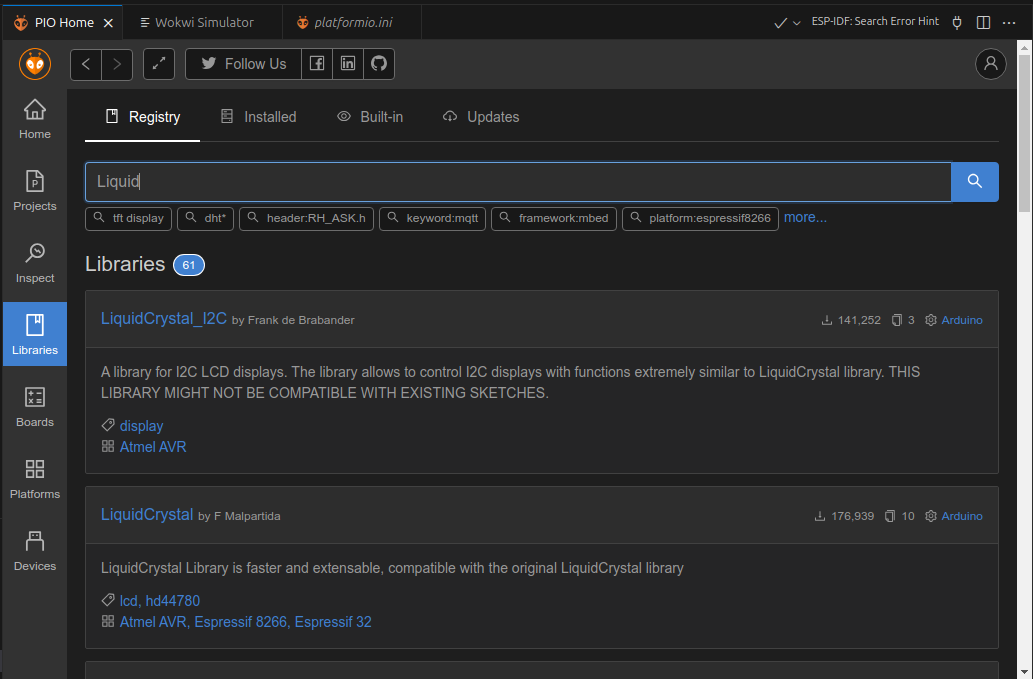Switch to the platformio.ini editor tab

tap(345, 22)
